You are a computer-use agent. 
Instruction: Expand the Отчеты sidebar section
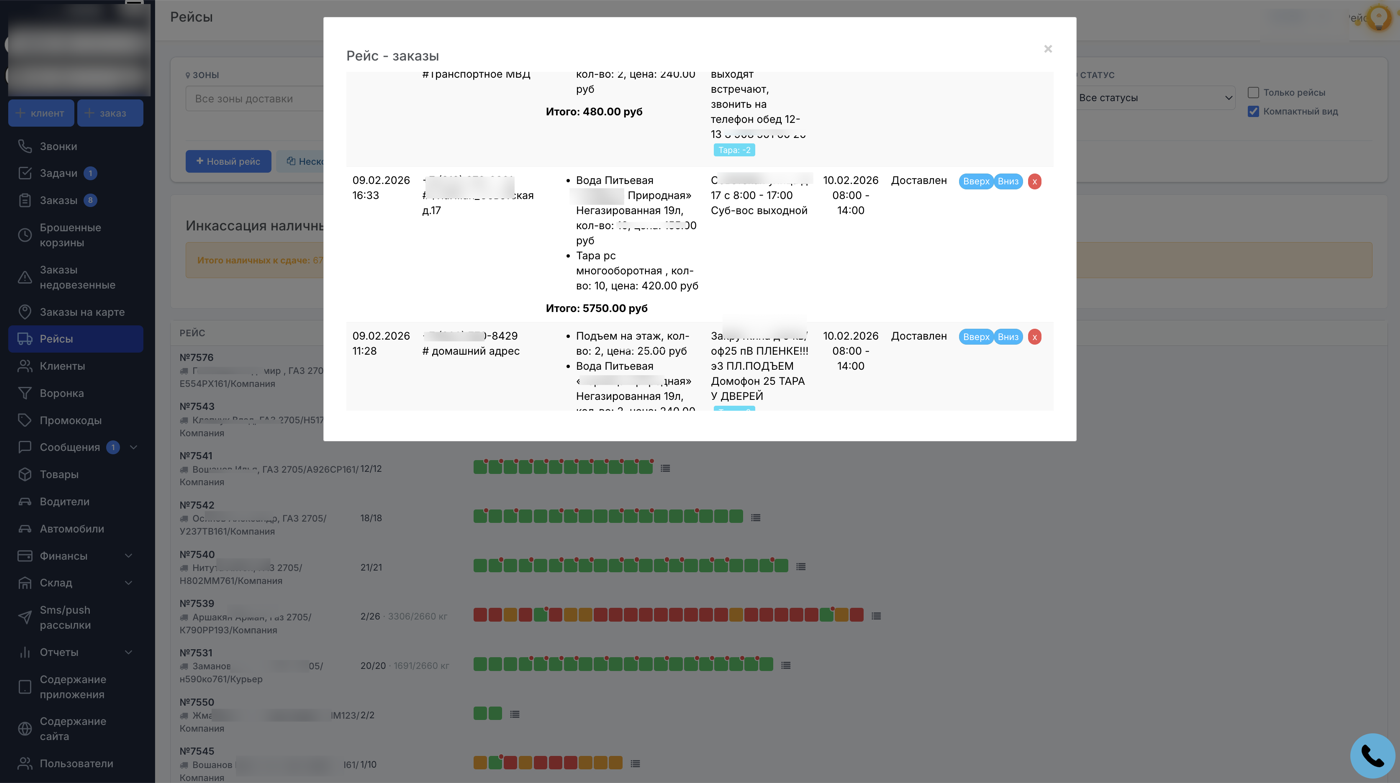128,652
